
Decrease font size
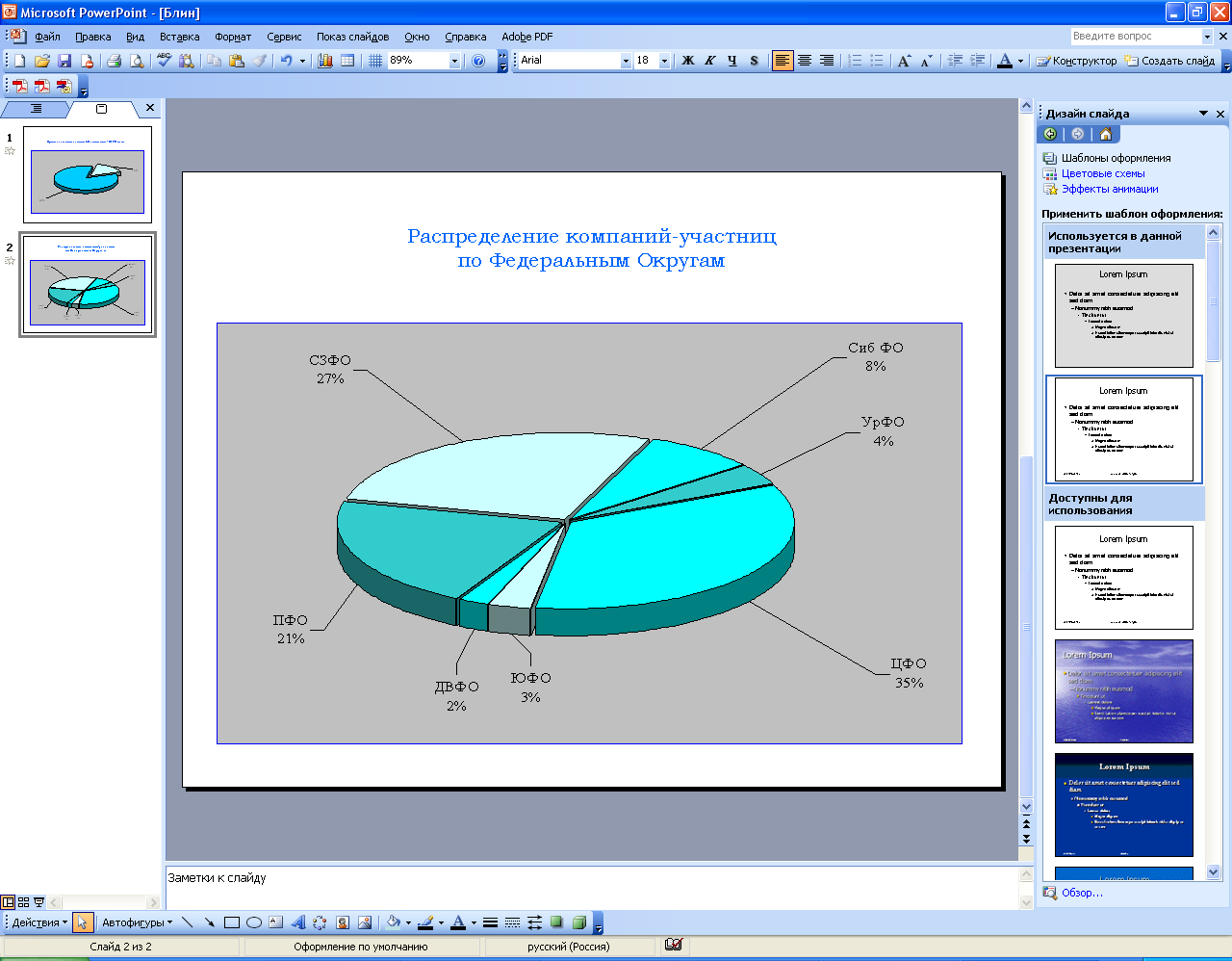(x=926, y=61)
